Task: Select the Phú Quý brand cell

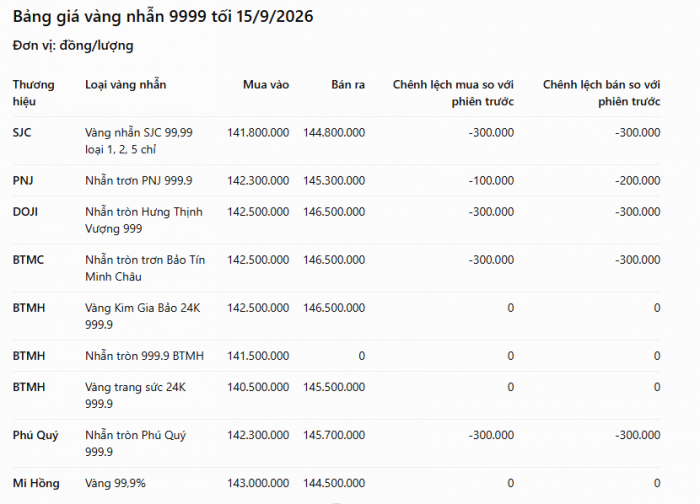Action: click(x=35, y=435)
